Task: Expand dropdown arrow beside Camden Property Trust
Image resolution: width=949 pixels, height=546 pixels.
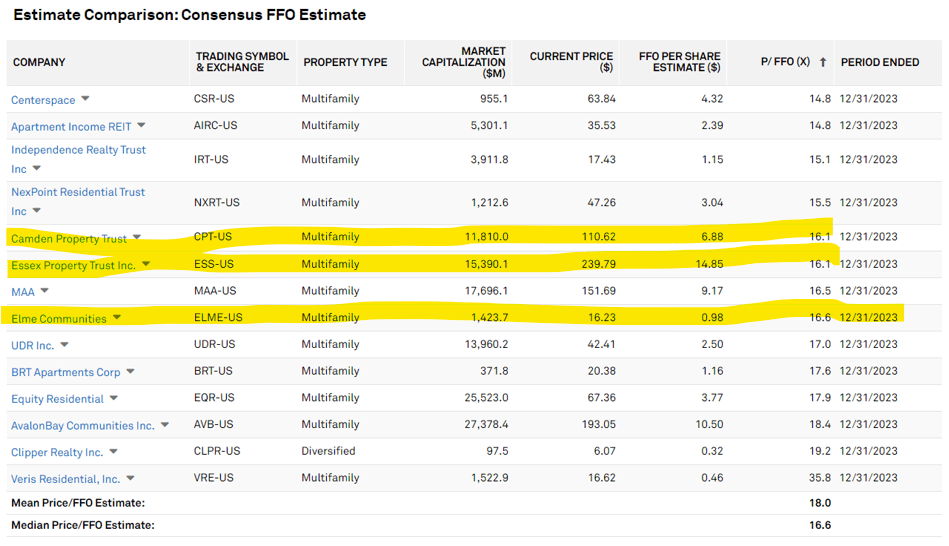Action: (137, 238)
